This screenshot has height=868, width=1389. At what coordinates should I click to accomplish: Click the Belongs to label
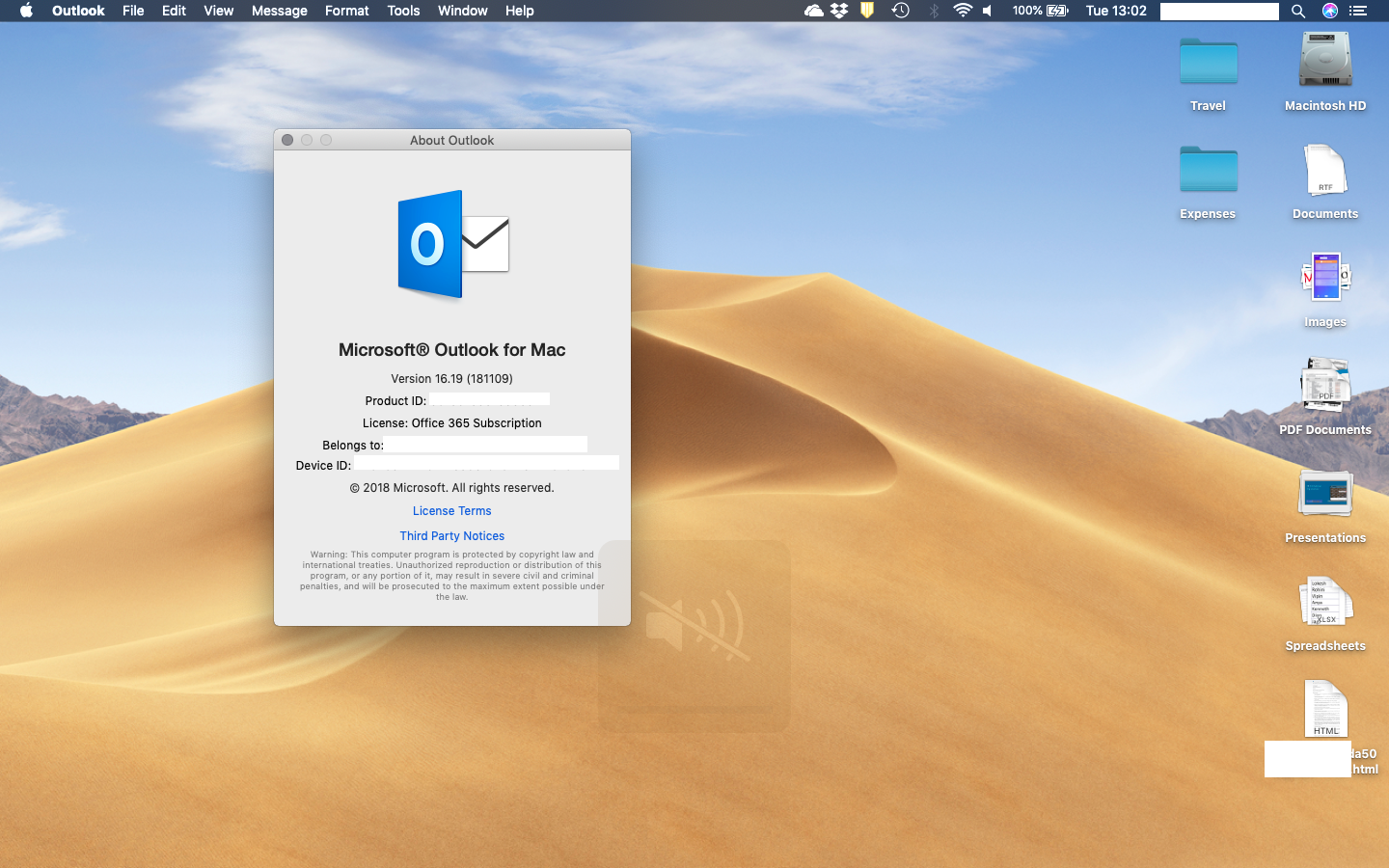[353, 446]
